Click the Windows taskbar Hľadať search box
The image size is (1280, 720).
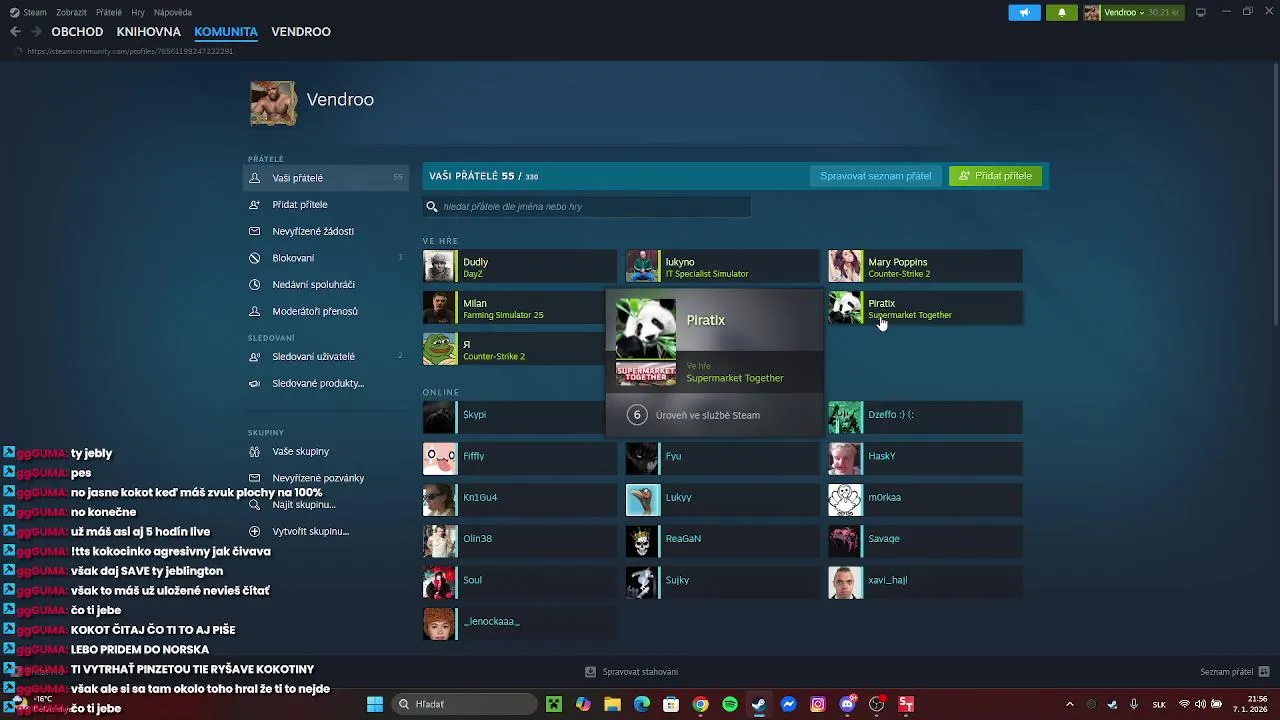tap(464, 704)
